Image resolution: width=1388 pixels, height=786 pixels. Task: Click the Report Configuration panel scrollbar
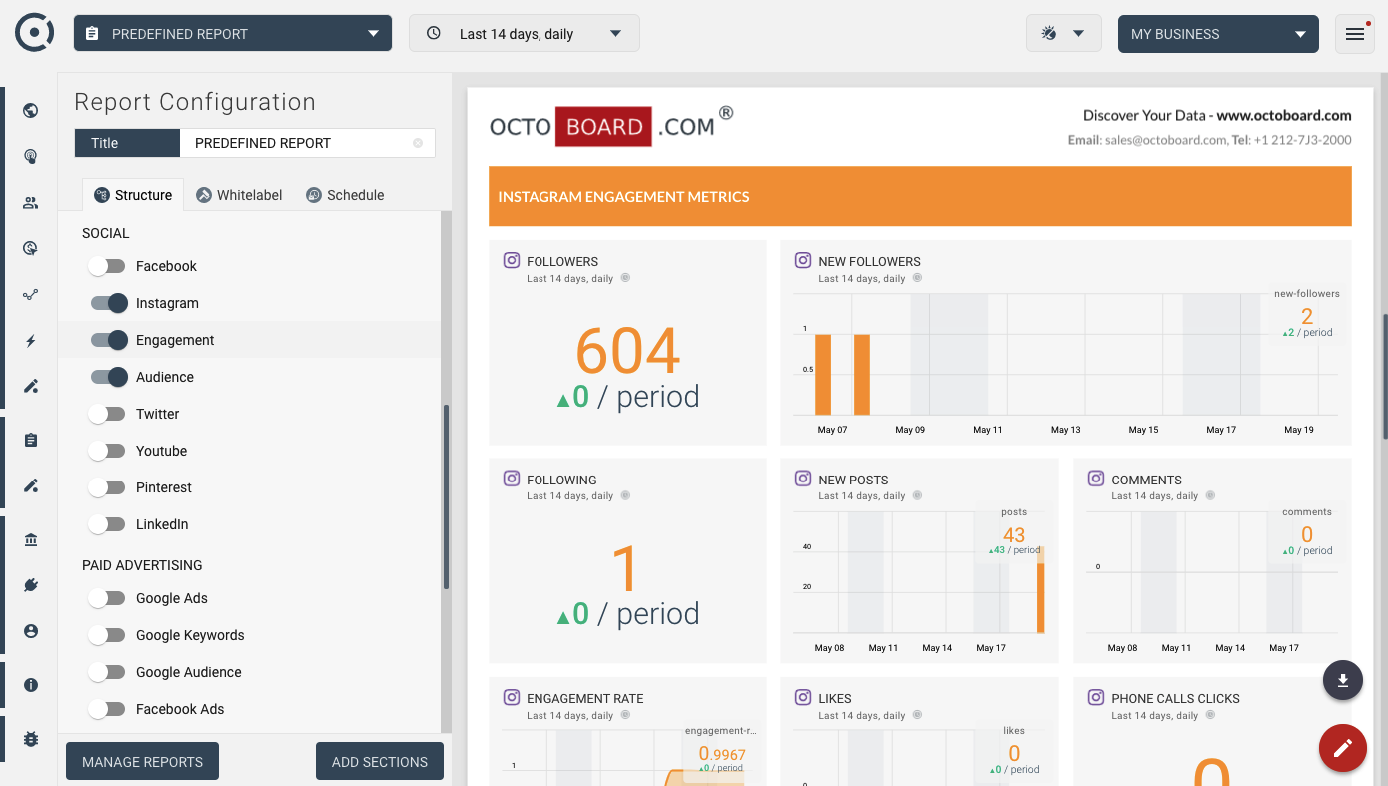point(446,497)
